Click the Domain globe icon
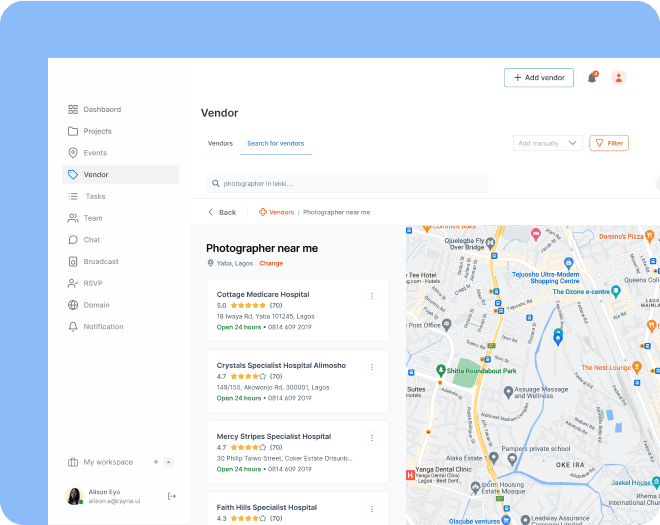This screenshot has width=660, height=525. click(73, 305)
